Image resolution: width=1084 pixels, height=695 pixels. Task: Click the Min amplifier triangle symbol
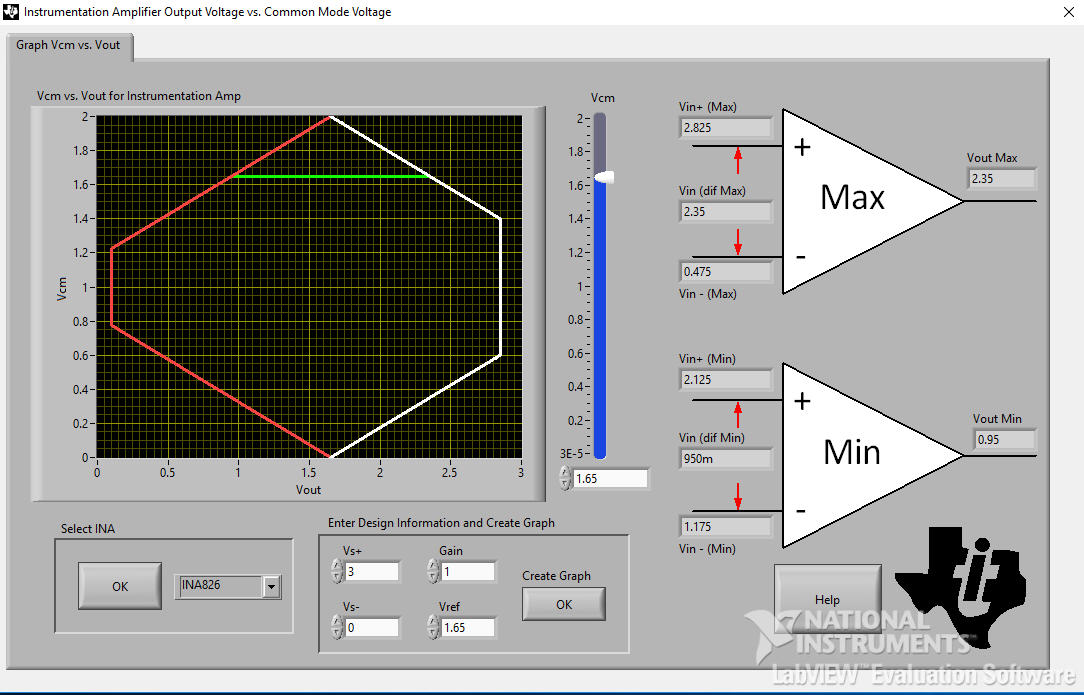click(872, 456)
